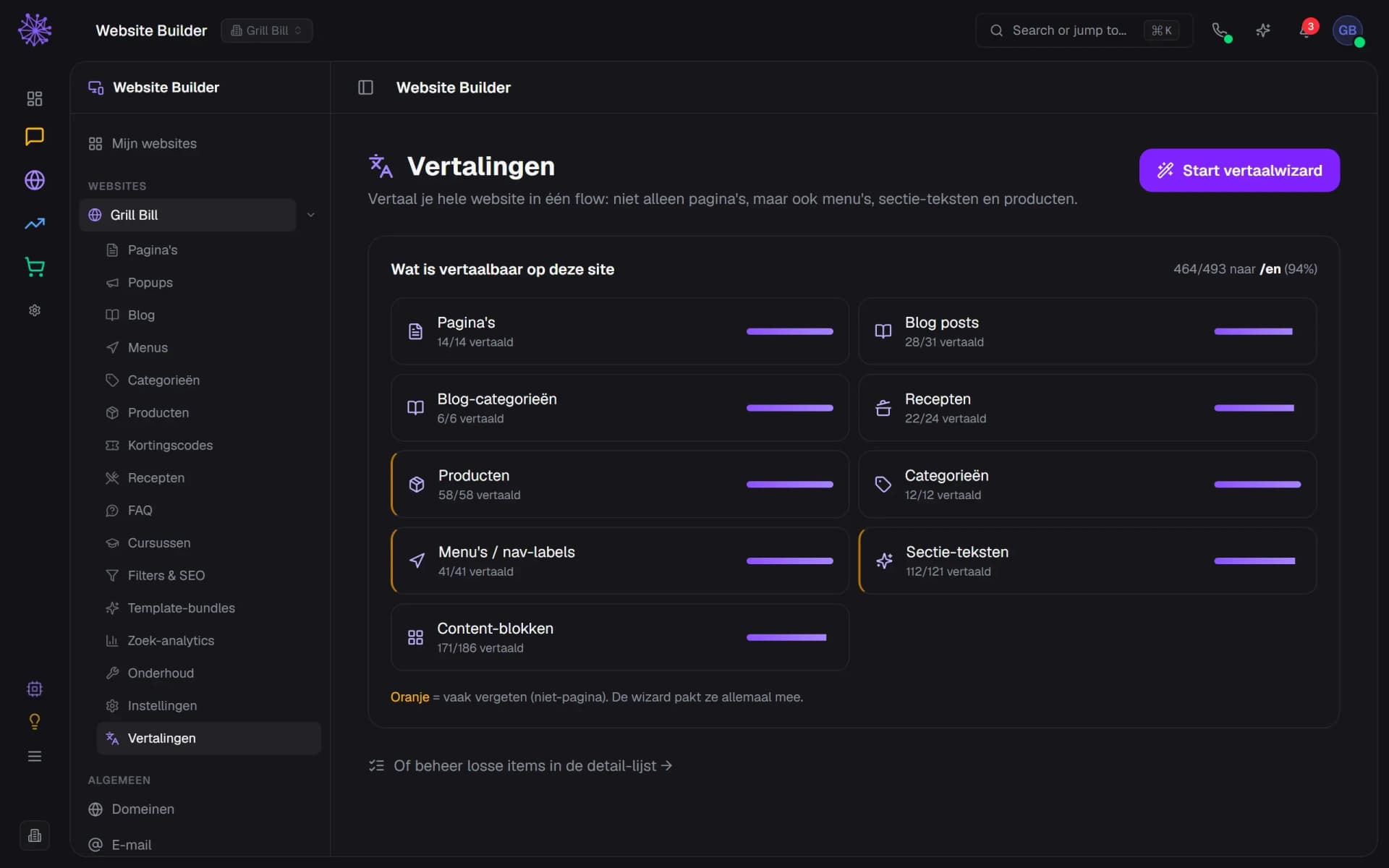Click the snowflake app logo

click(x=35, y=30)
